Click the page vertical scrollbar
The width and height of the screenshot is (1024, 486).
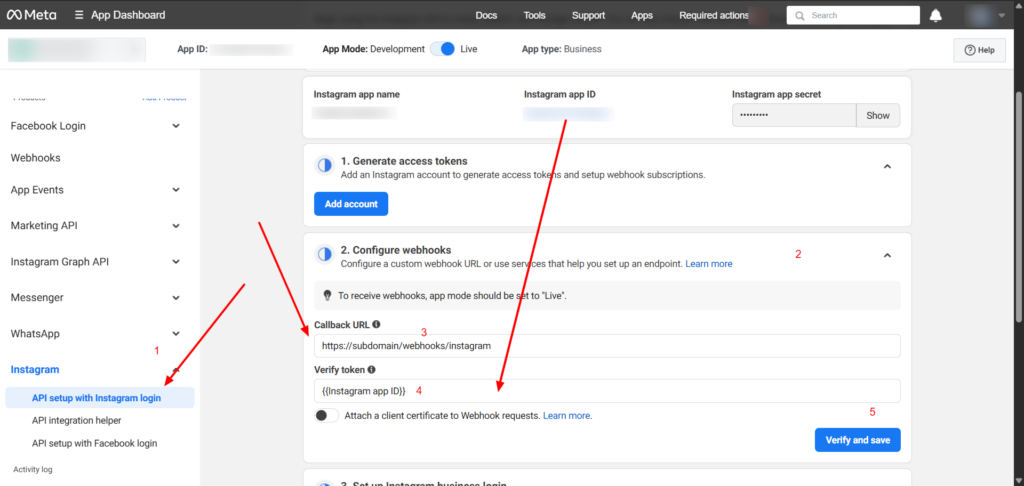coord(1019,206)
